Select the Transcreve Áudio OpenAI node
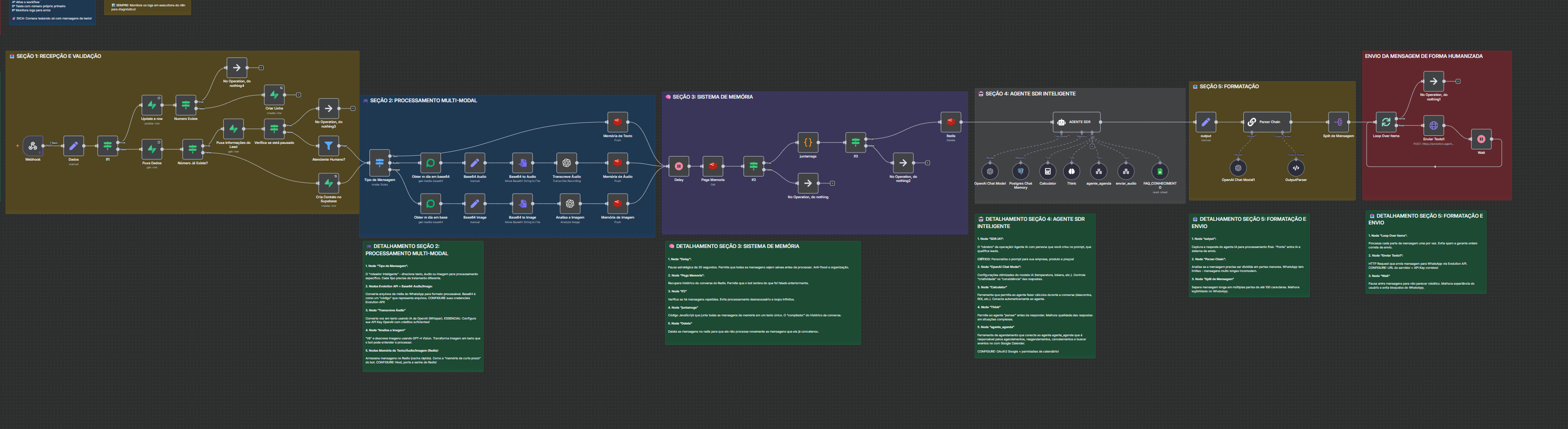1568x429 pixels. pyautogui.click(x=566, y=162)
